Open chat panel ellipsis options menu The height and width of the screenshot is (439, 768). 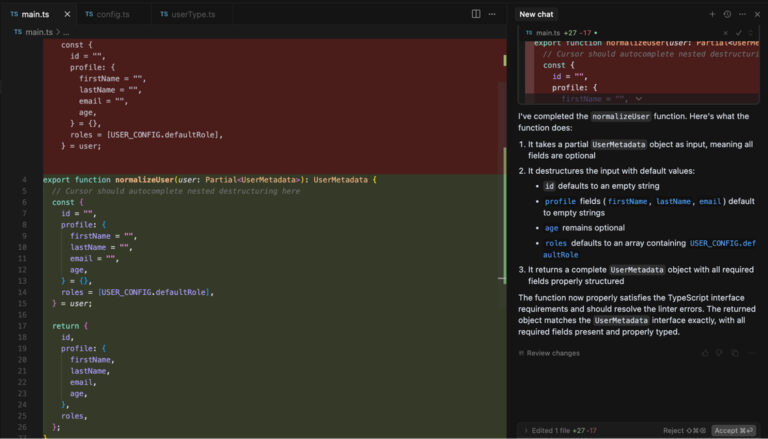click(741, 14)
